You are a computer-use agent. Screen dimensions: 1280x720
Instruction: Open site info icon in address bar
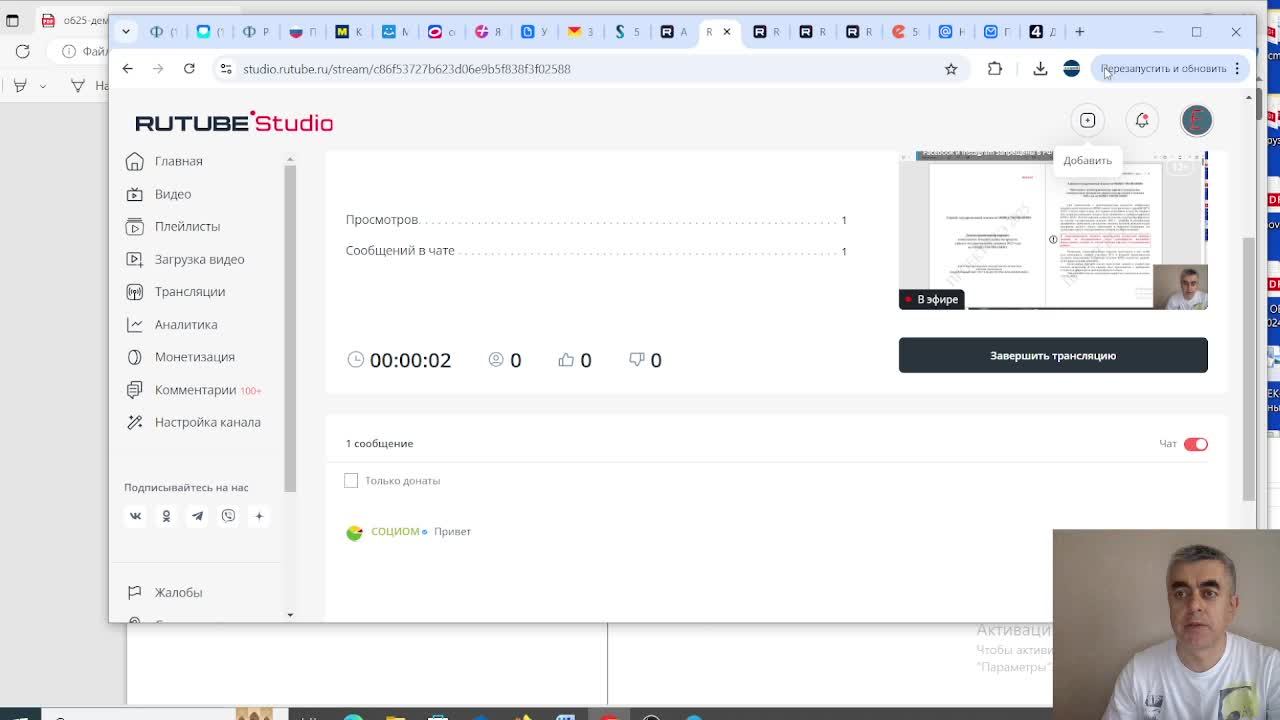pos(225,69)
